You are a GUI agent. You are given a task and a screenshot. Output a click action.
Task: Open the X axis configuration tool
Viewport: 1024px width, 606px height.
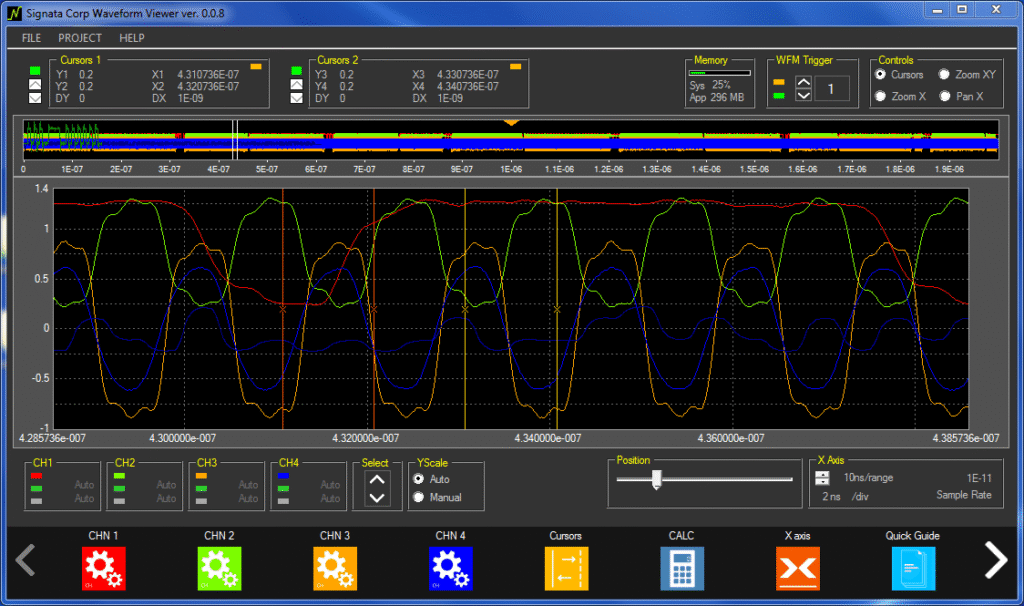pyautogui.click(x=797, y=567)
